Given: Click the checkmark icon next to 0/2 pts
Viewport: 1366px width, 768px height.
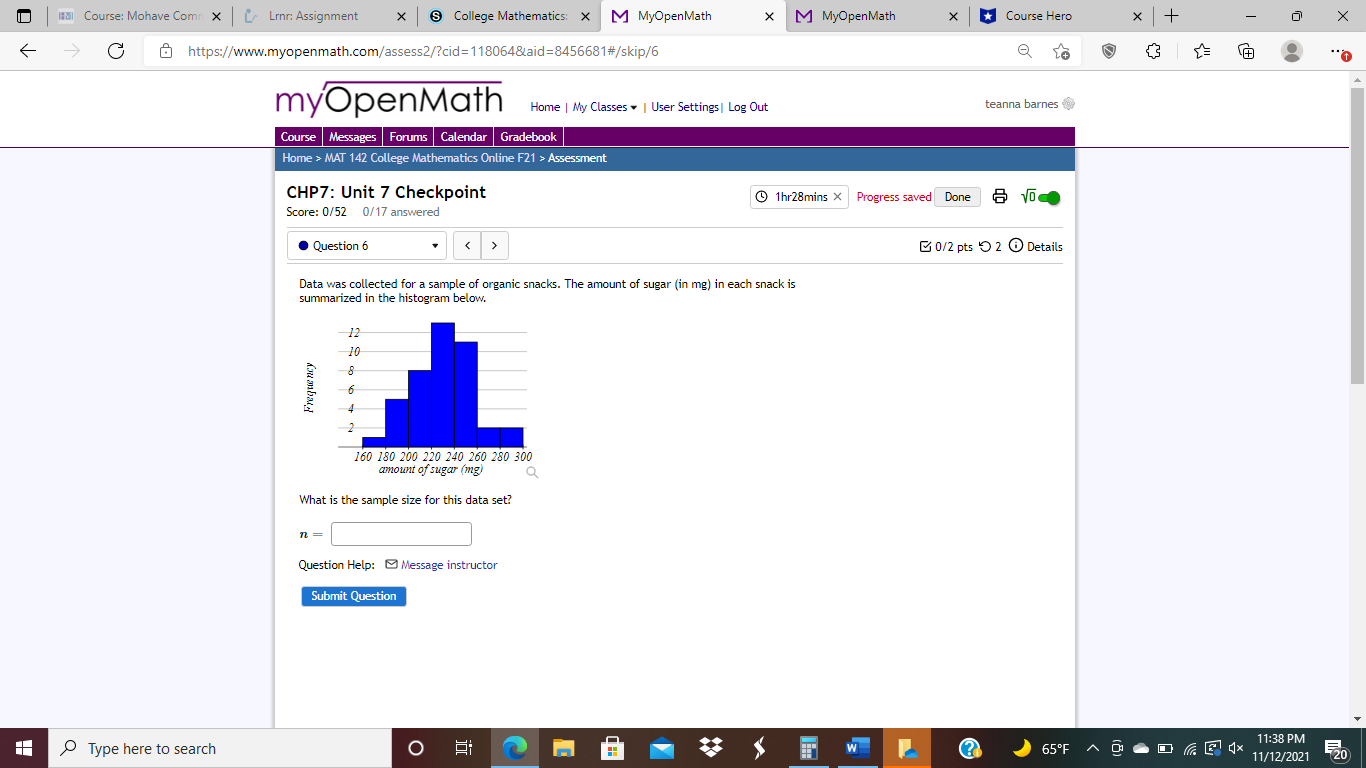Looking at the screenshot, I should tap(926, 246).
